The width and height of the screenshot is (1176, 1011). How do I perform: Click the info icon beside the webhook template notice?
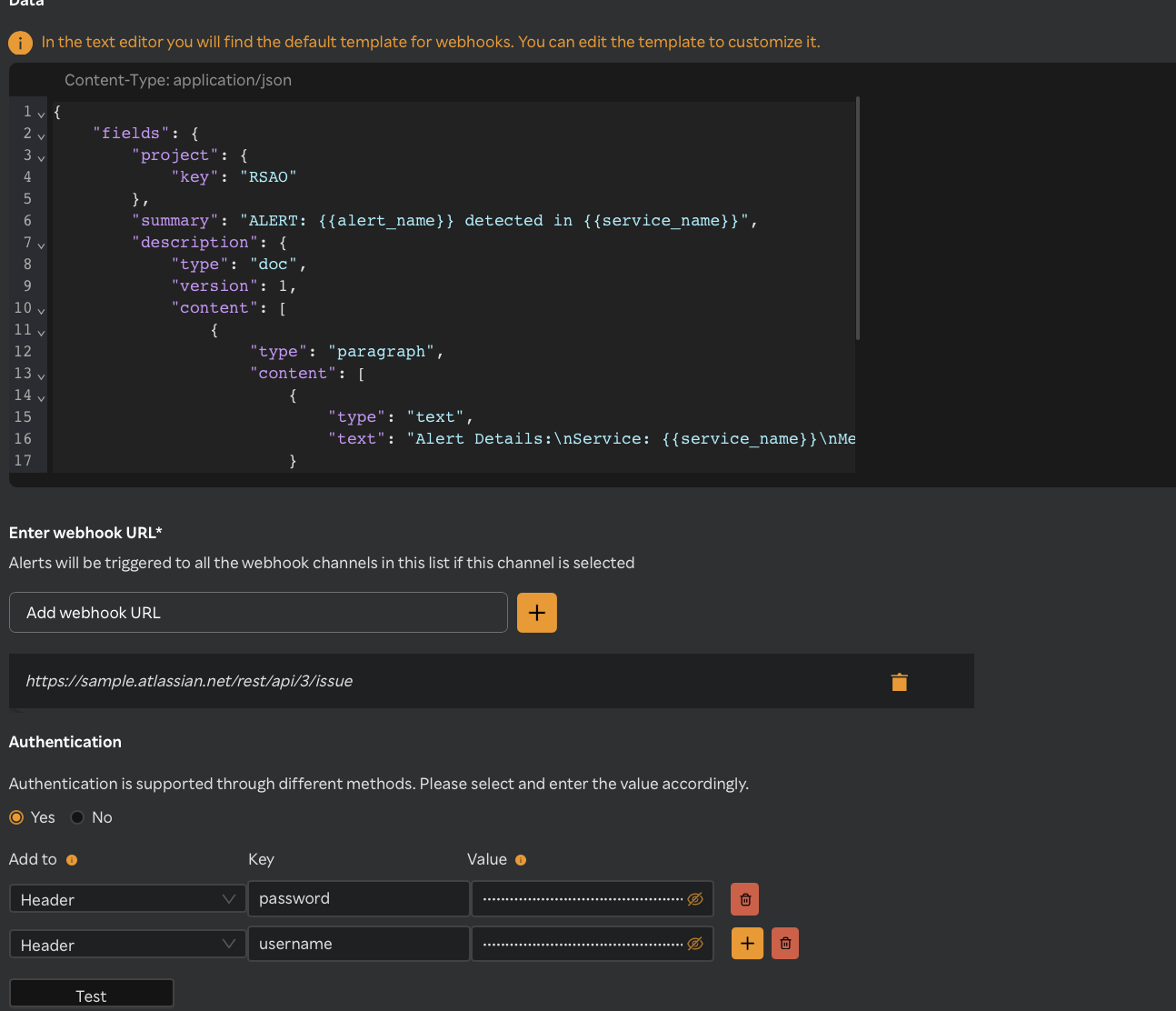(x=20, y=43)
